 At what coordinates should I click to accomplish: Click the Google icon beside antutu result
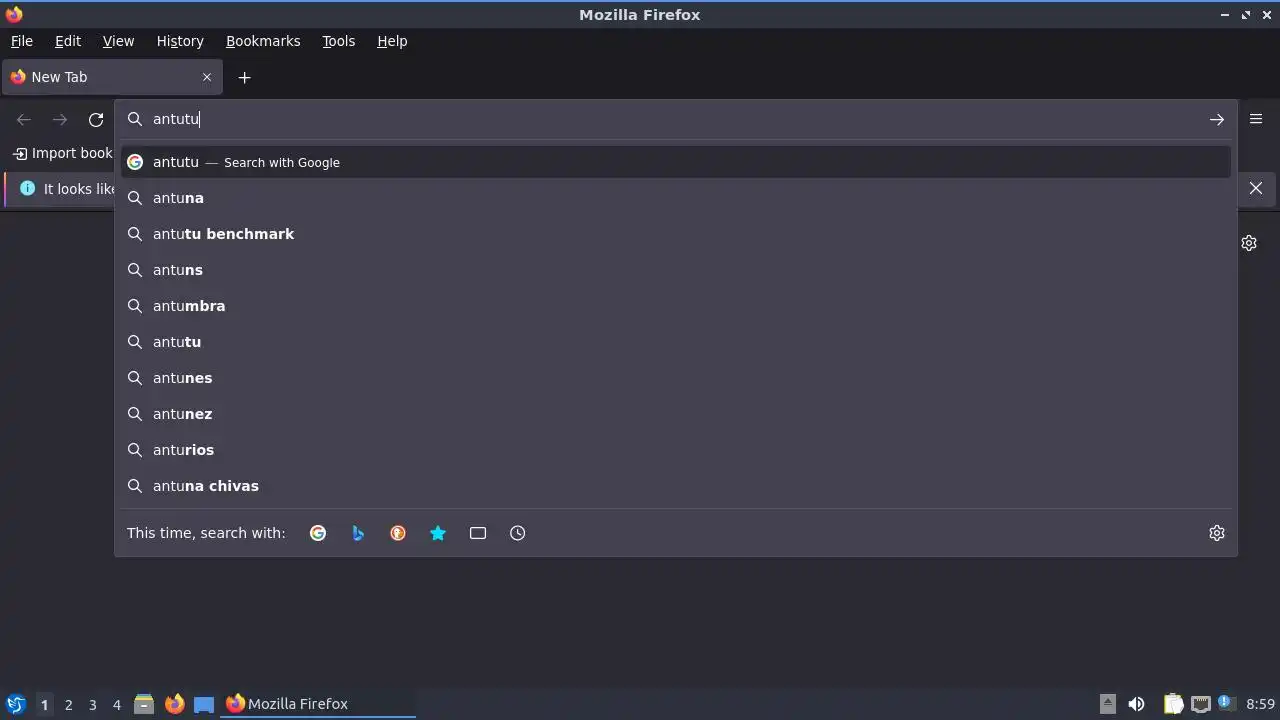click(135, 162)
